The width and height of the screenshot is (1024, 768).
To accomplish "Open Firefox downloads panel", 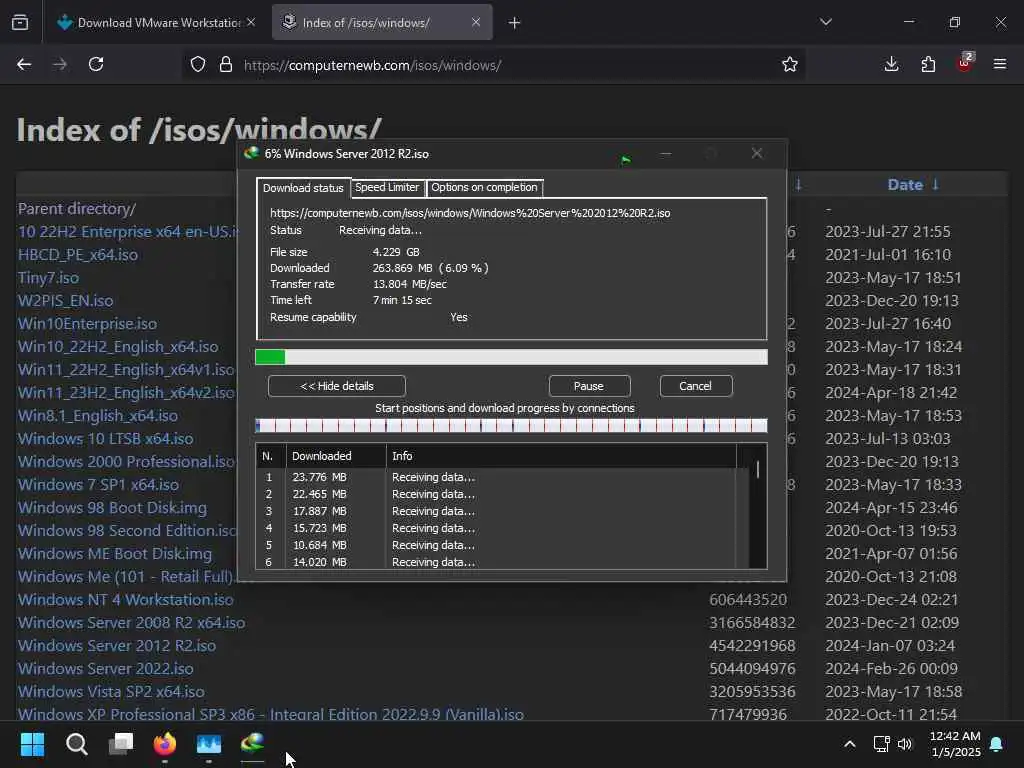I will point(891,64).
